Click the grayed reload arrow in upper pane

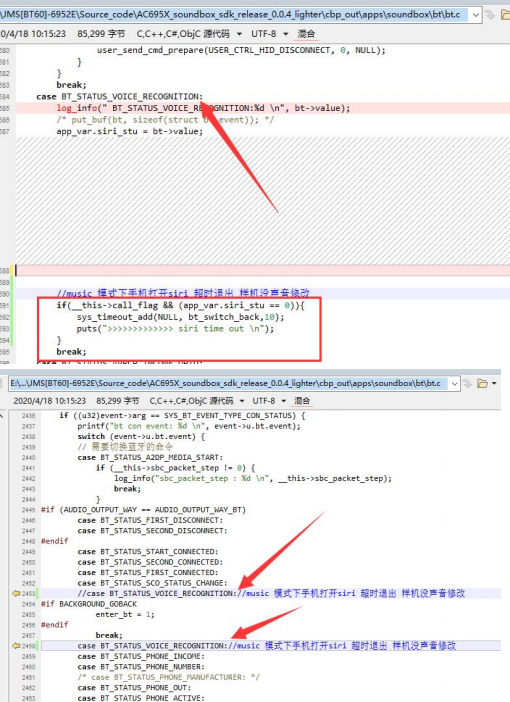click(x=490, y=15)
